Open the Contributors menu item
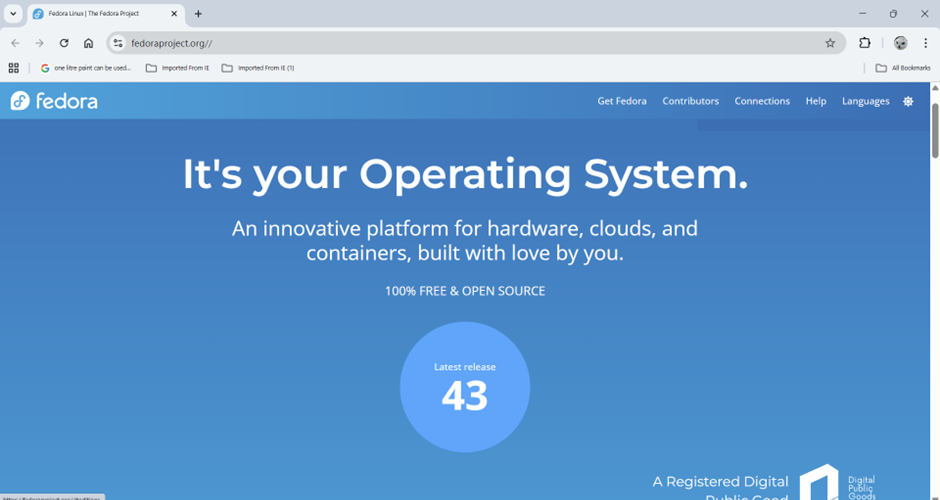 (x=690, y=101)
